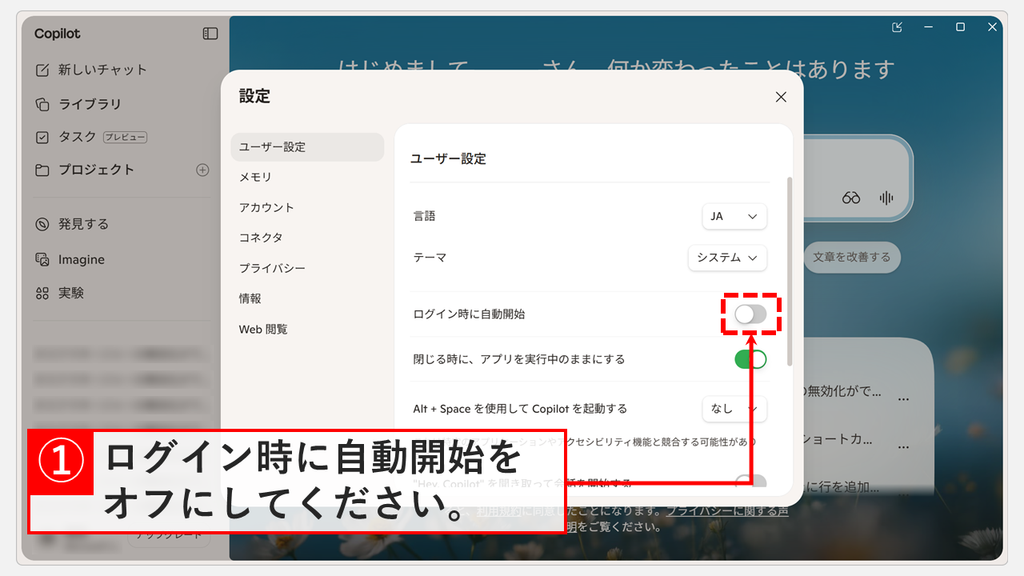
Task: Click the ユーザー設定 heading text
Action: point(448,159)
